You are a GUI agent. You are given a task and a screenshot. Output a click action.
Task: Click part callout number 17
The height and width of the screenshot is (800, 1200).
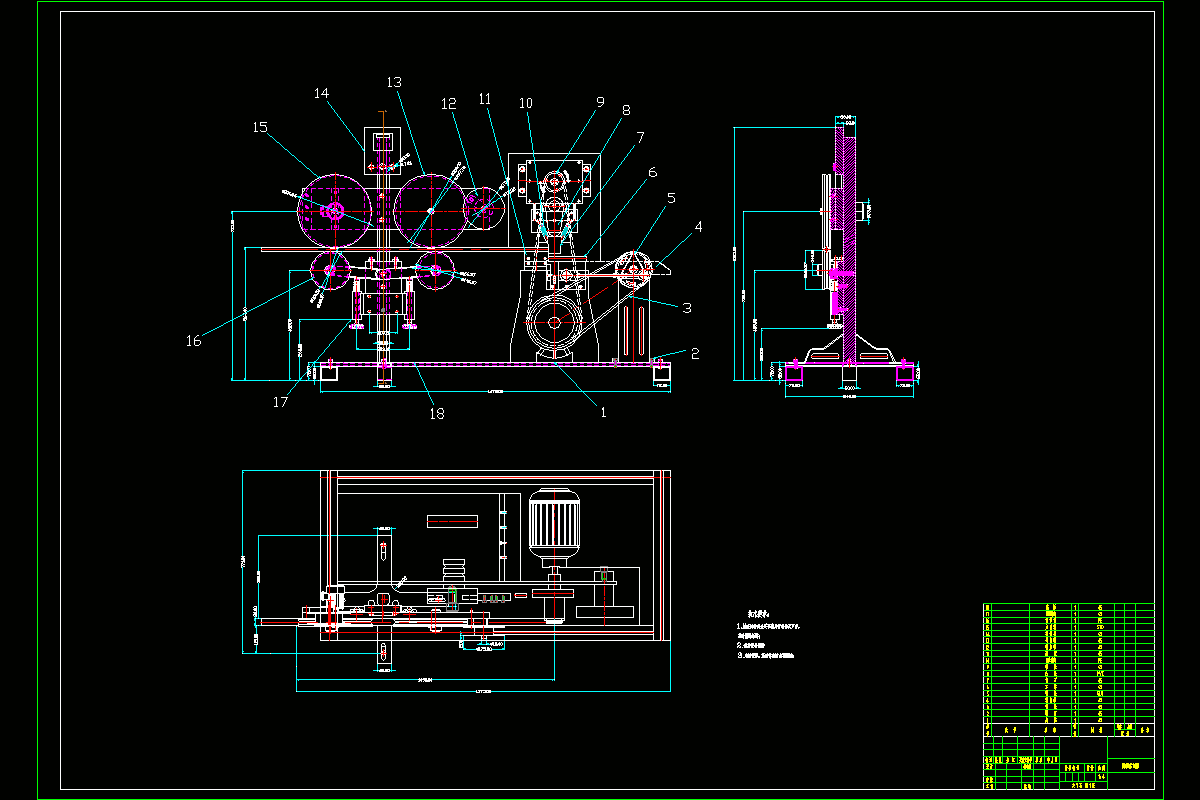[x=280, y=402]
